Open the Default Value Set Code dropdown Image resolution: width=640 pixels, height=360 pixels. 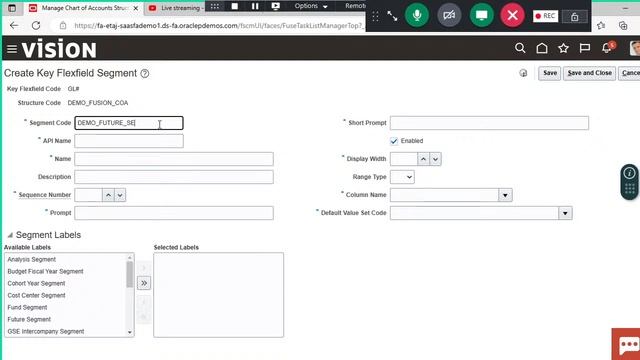coord(565,213)
